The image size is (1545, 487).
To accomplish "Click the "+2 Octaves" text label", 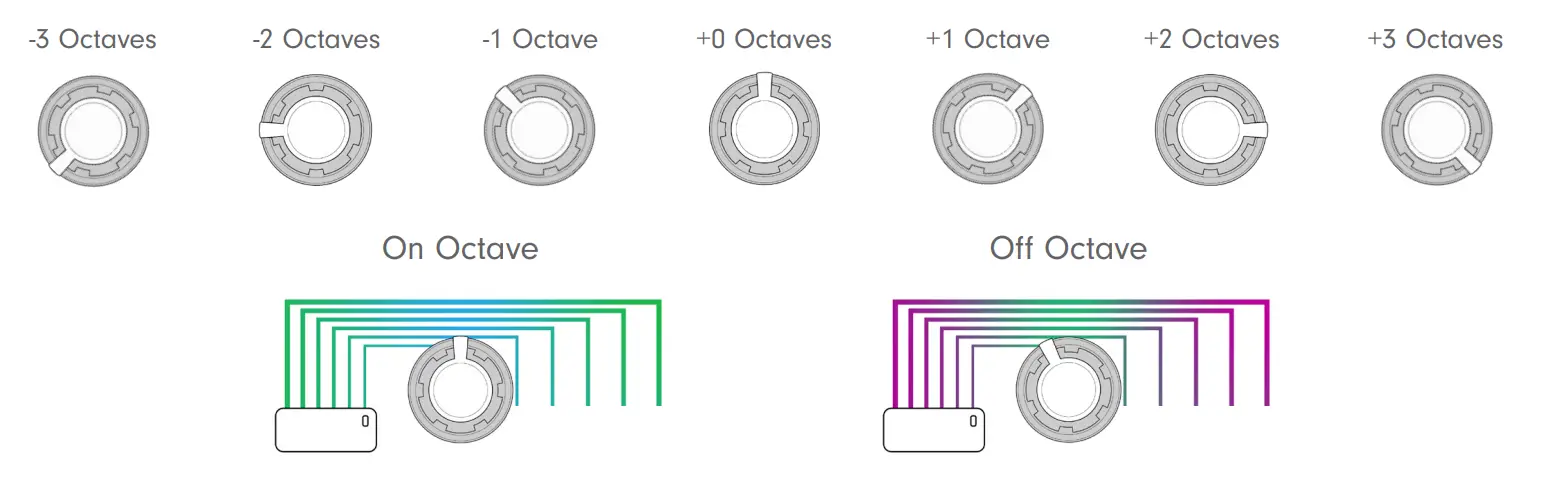I will (x=1211, y=40).
